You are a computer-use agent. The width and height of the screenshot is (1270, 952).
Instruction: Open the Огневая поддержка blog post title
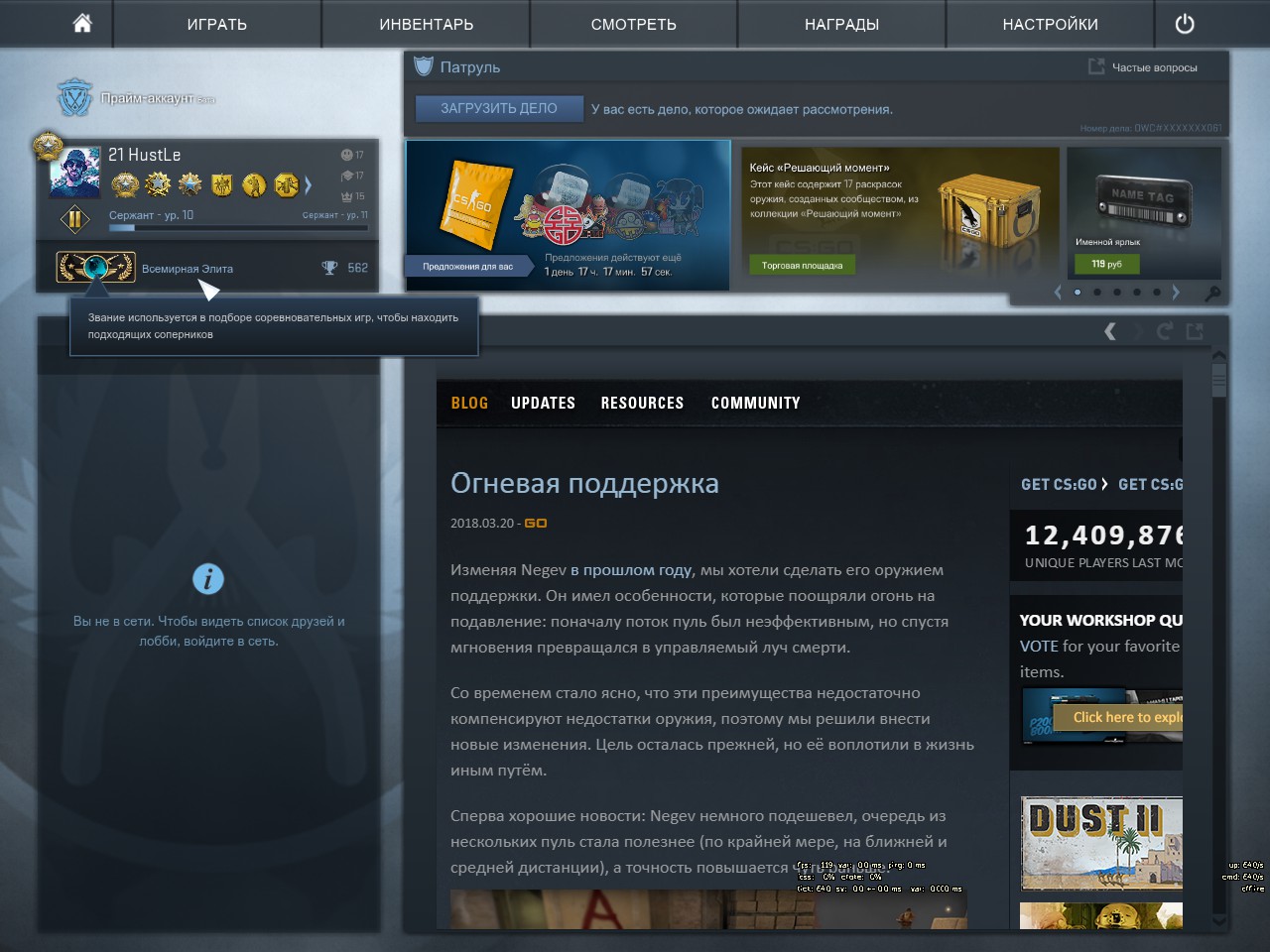(584, 484)
